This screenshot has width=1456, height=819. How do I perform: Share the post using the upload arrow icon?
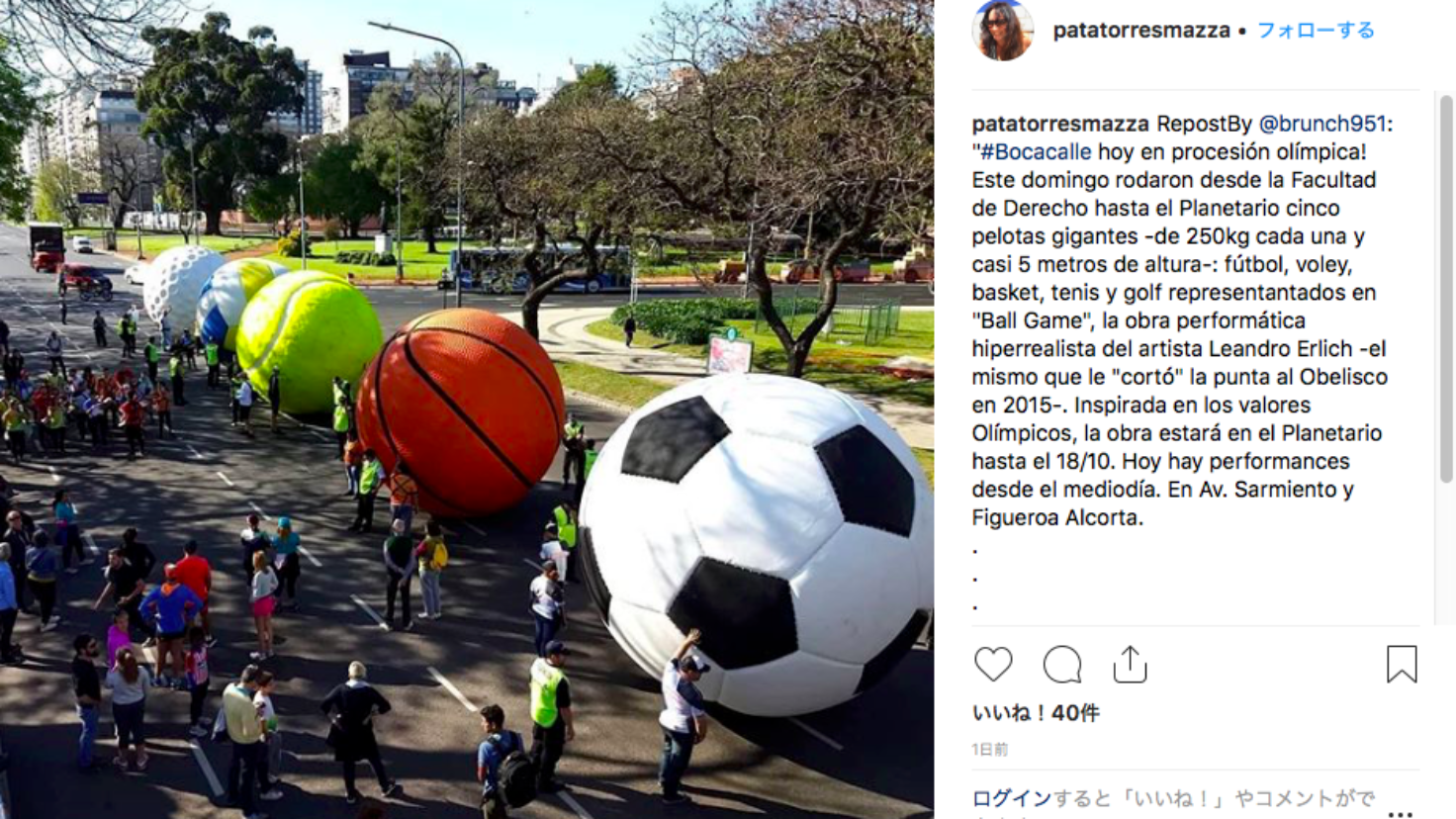click(1130, 664)
